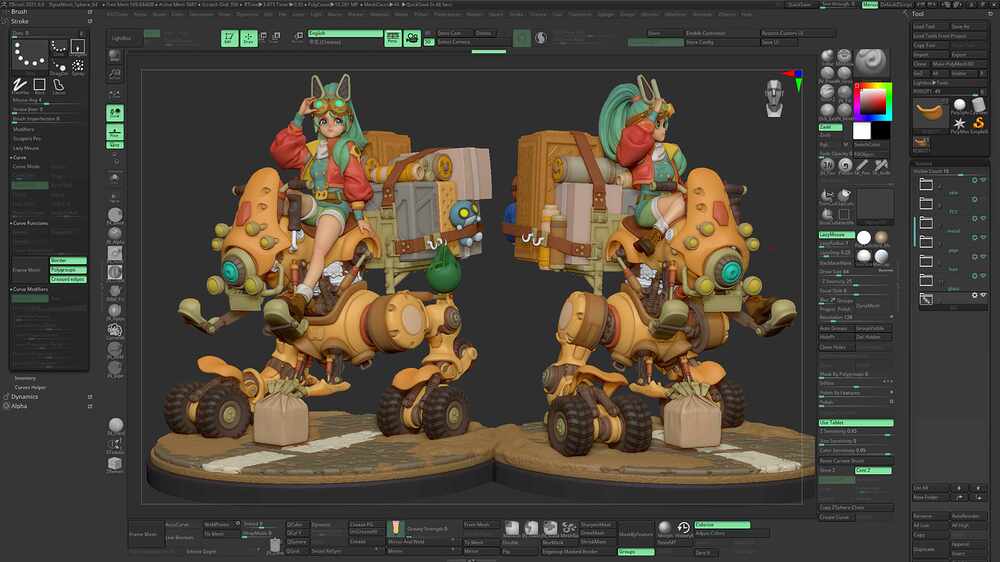The width and height of the screenshot is (1000, 562).
Task: Click the half-shaded sphere icon in top shelf
Action: (x=541, y=38)
